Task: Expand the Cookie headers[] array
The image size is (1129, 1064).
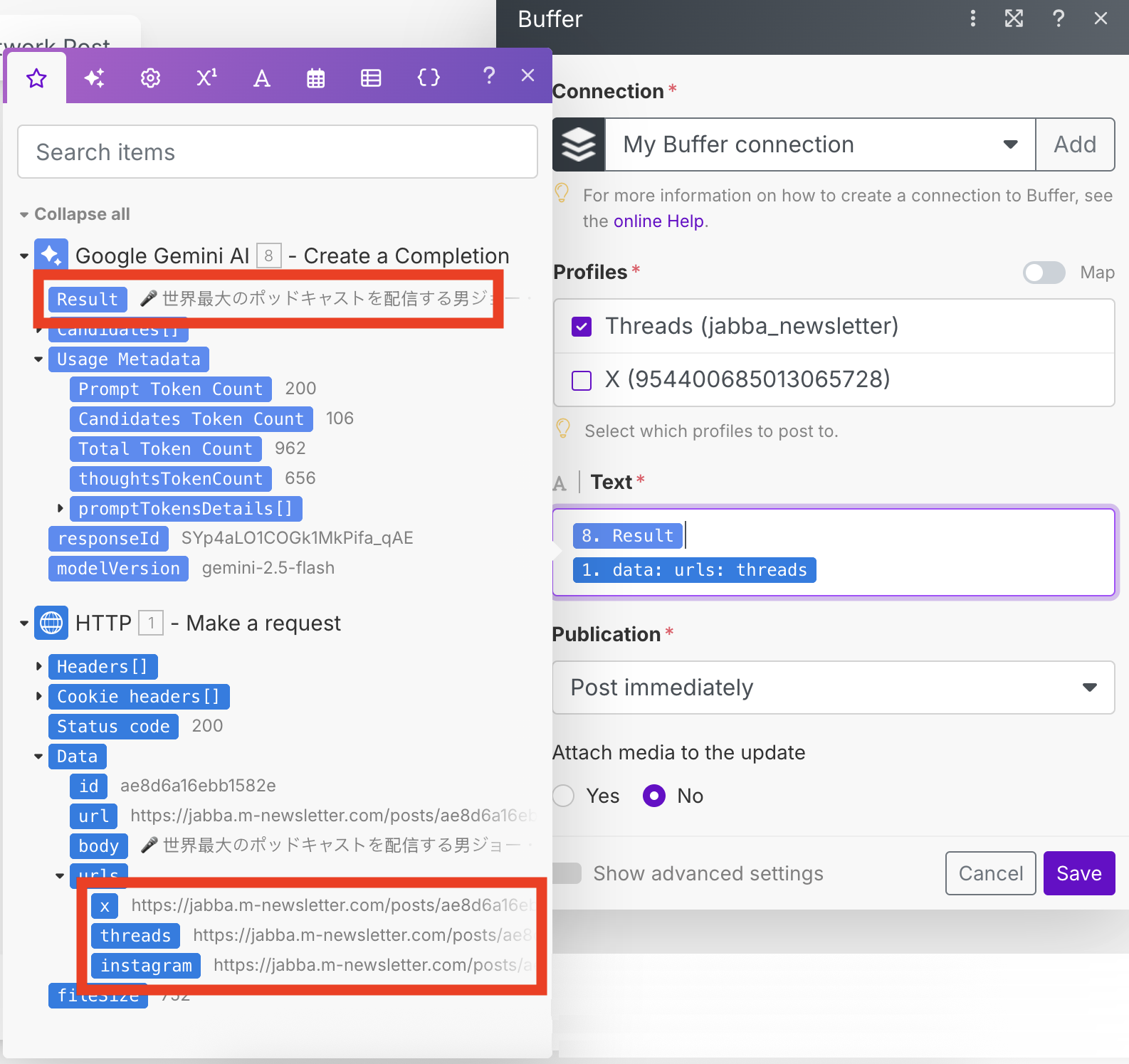Action: tap(39, 696)
